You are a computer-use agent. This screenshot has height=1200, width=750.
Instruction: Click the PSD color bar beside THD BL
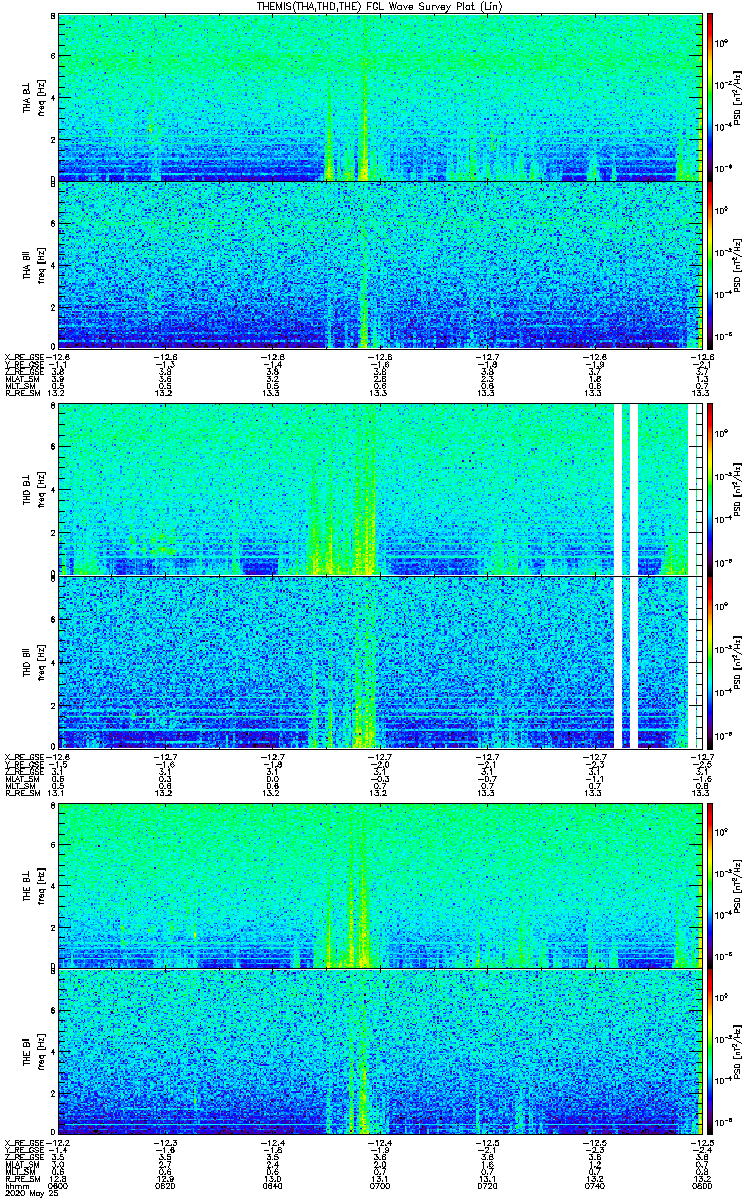[709, 490]
